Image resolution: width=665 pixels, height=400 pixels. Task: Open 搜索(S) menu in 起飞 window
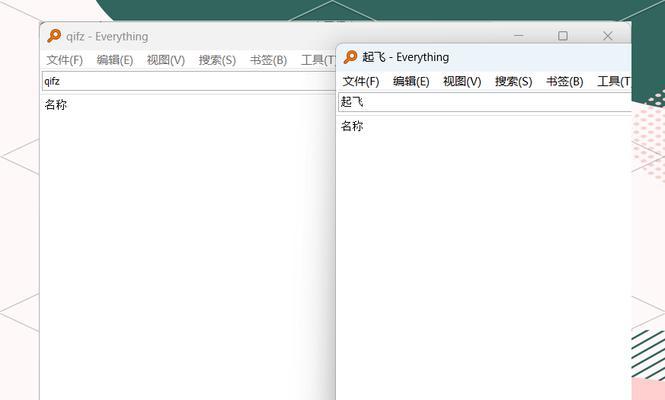point(514,81)
